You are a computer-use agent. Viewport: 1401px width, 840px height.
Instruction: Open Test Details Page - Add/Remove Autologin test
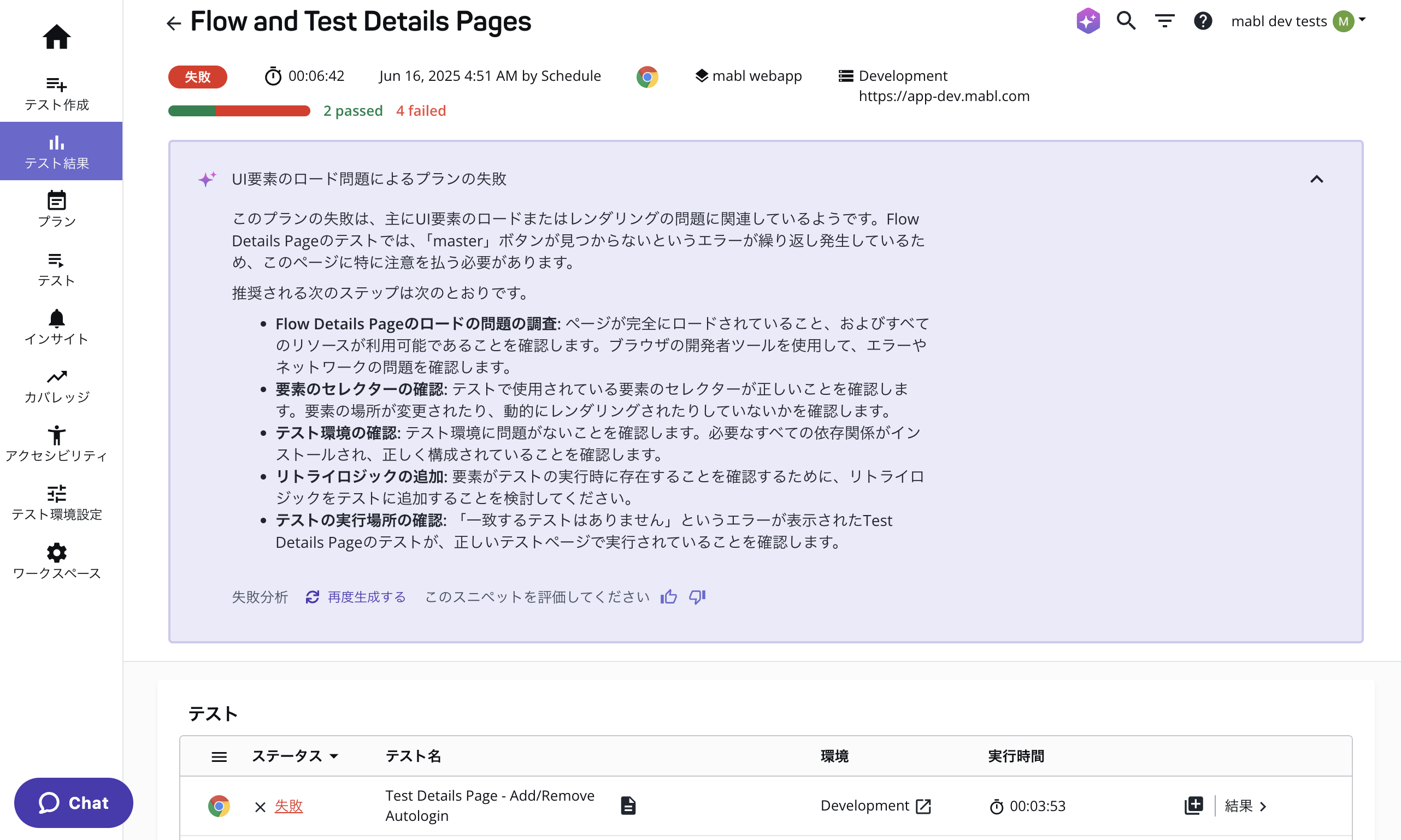[490, 806]
